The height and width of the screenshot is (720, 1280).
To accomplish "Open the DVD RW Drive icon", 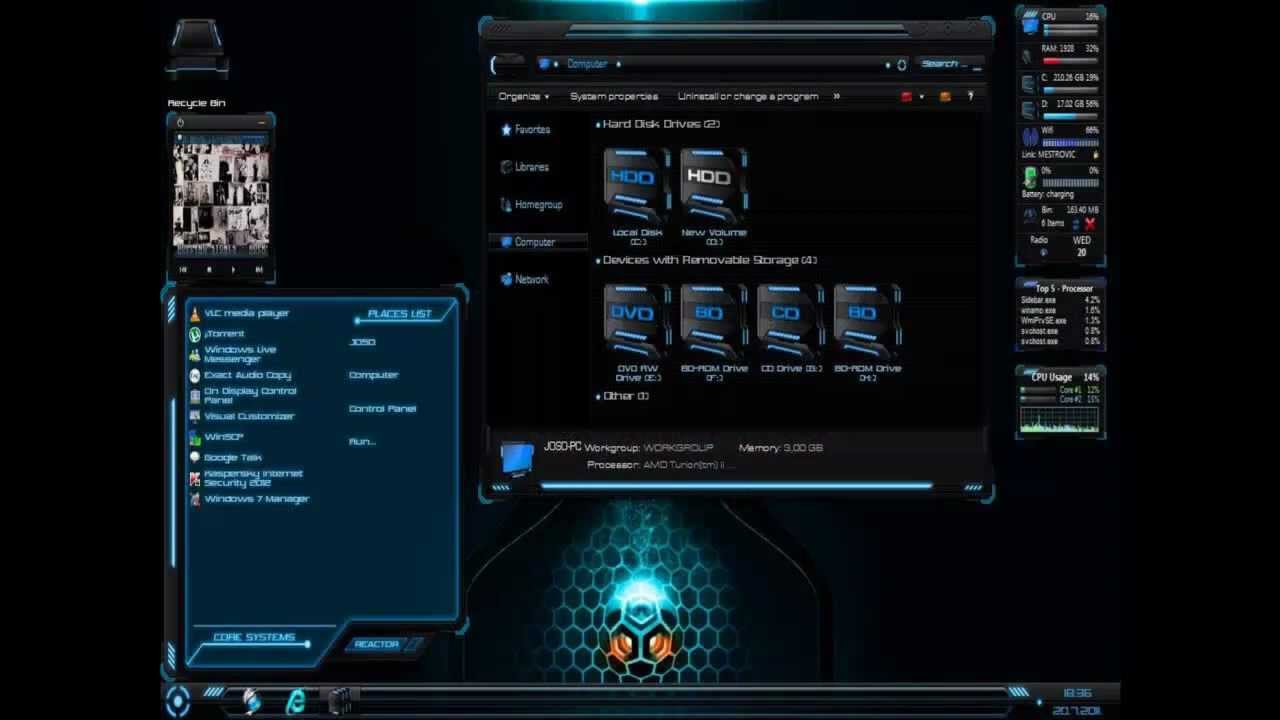I will [637, 322].
